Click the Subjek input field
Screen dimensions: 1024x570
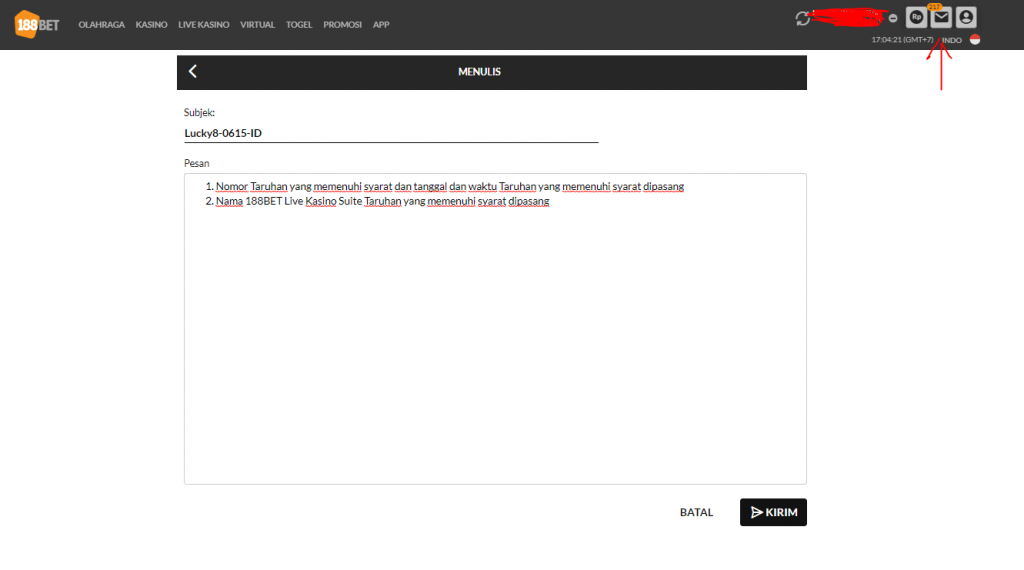[x=391, y=133]
